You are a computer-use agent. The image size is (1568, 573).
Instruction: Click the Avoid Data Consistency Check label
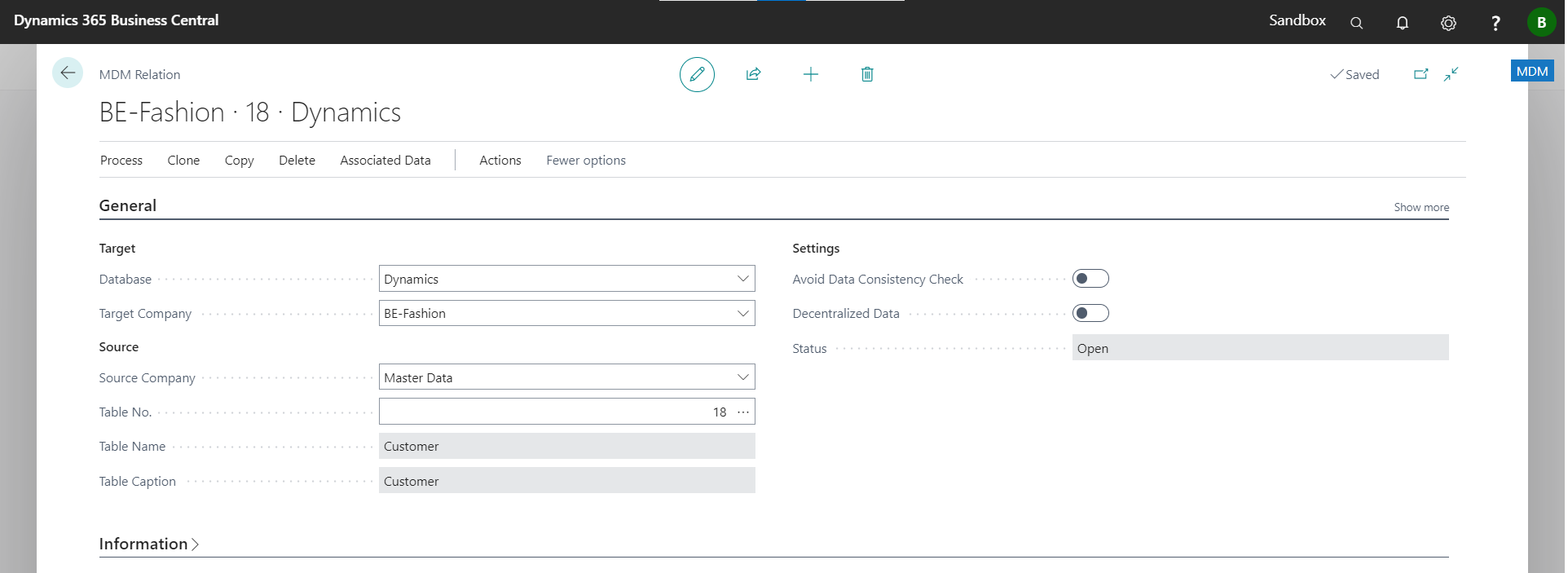tap(877, 279)
